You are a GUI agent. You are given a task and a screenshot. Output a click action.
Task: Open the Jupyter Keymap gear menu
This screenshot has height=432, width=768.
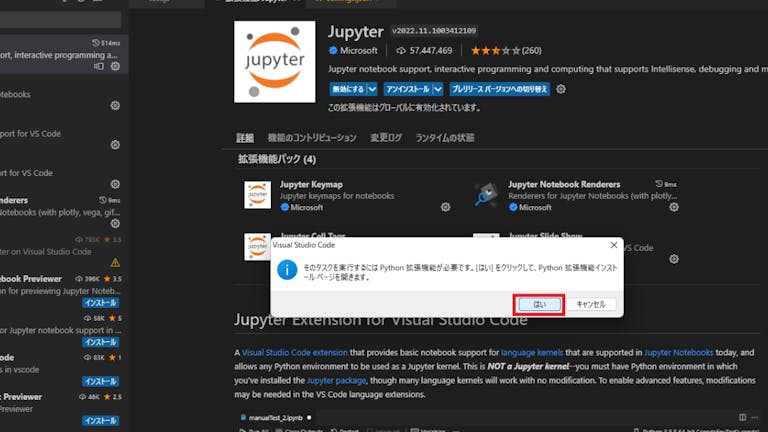pos(445,207)
